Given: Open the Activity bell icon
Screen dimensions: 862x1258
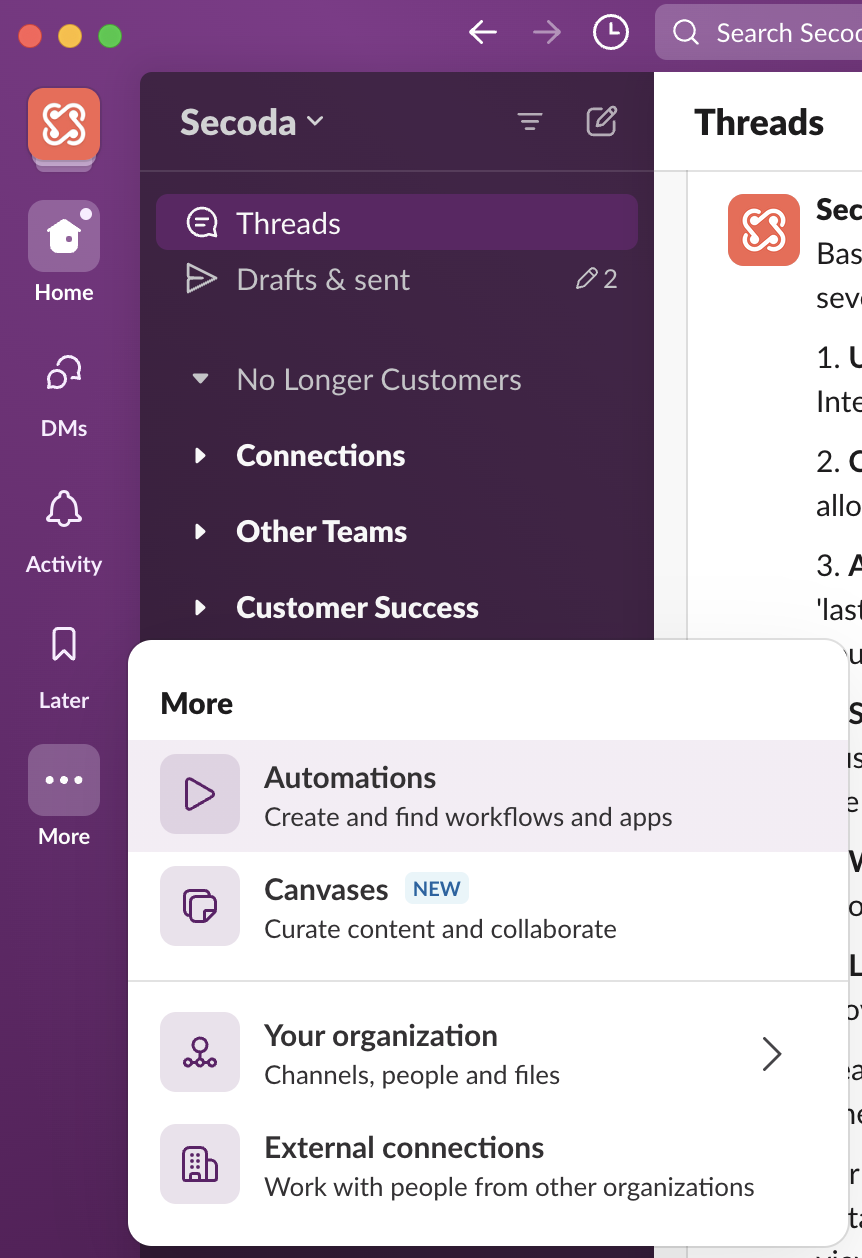Looking at the screenshot, I should pyautogui.click(x=64, y=511).
